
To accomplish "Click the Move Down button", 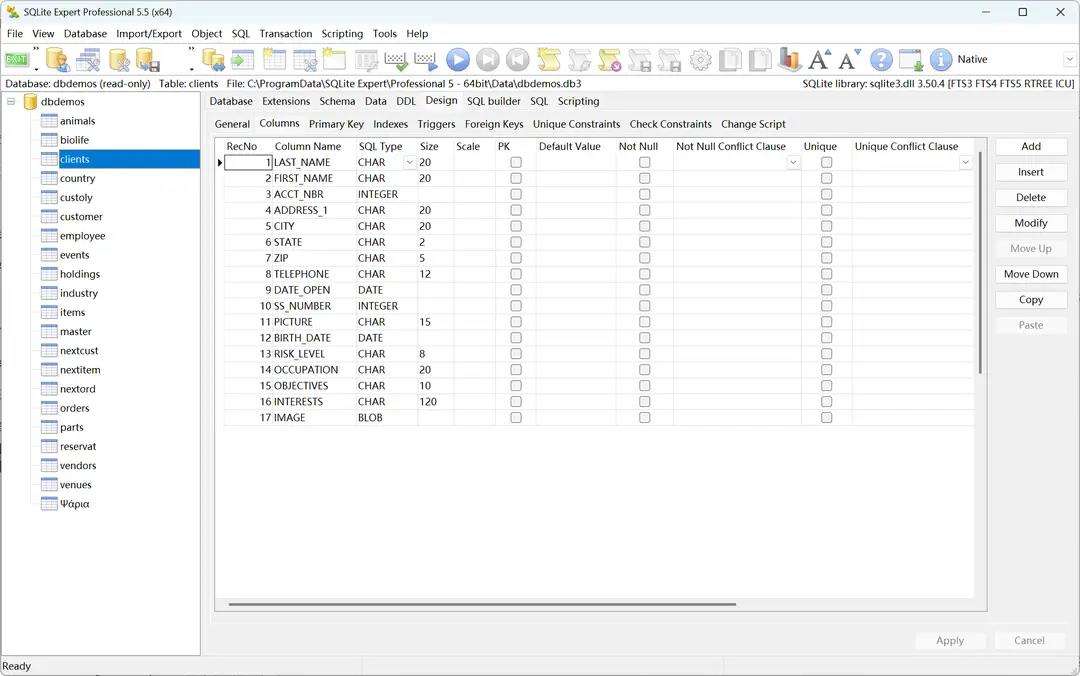I will pos(1030,273).
